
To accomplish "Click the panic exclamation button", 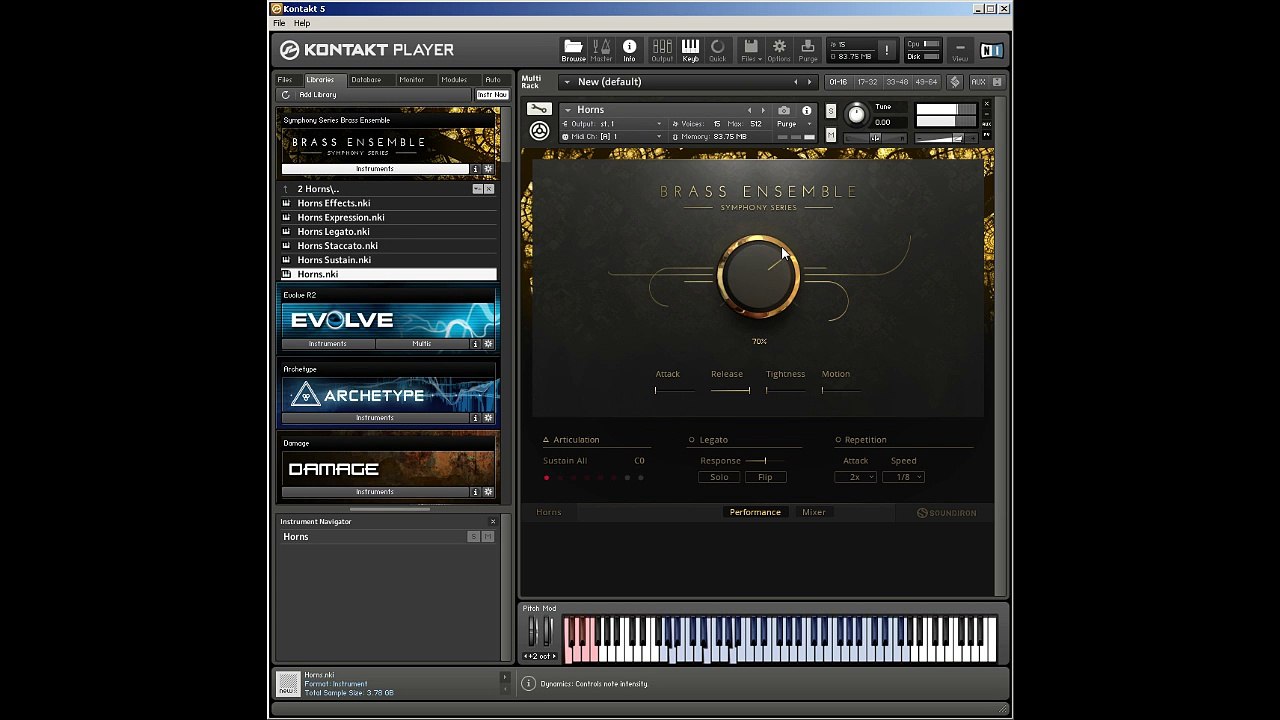I will point(886,50).
